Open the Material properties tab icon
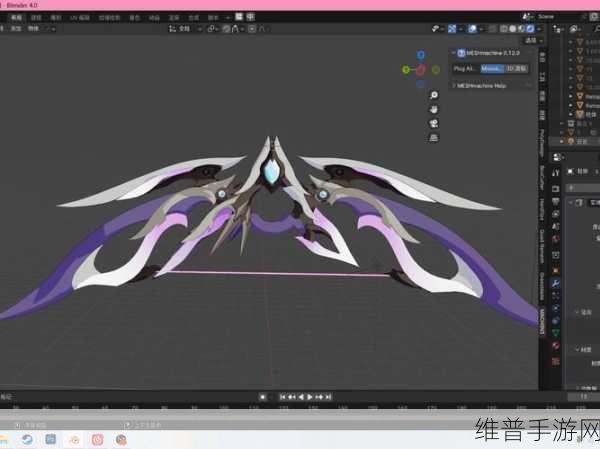This screenshot has height=449, width=600. [556, 346]
